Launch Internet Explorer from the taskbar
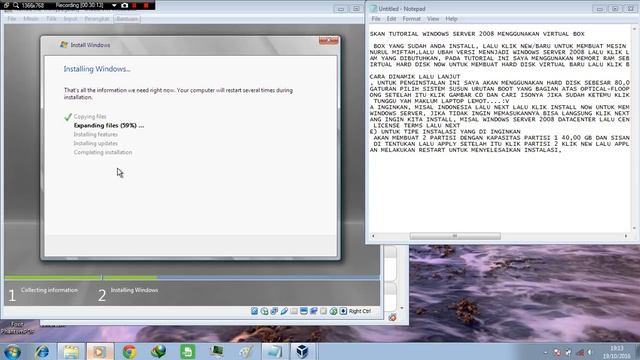The height and width of the screenshot is (360, 640). tap(42, 351)
